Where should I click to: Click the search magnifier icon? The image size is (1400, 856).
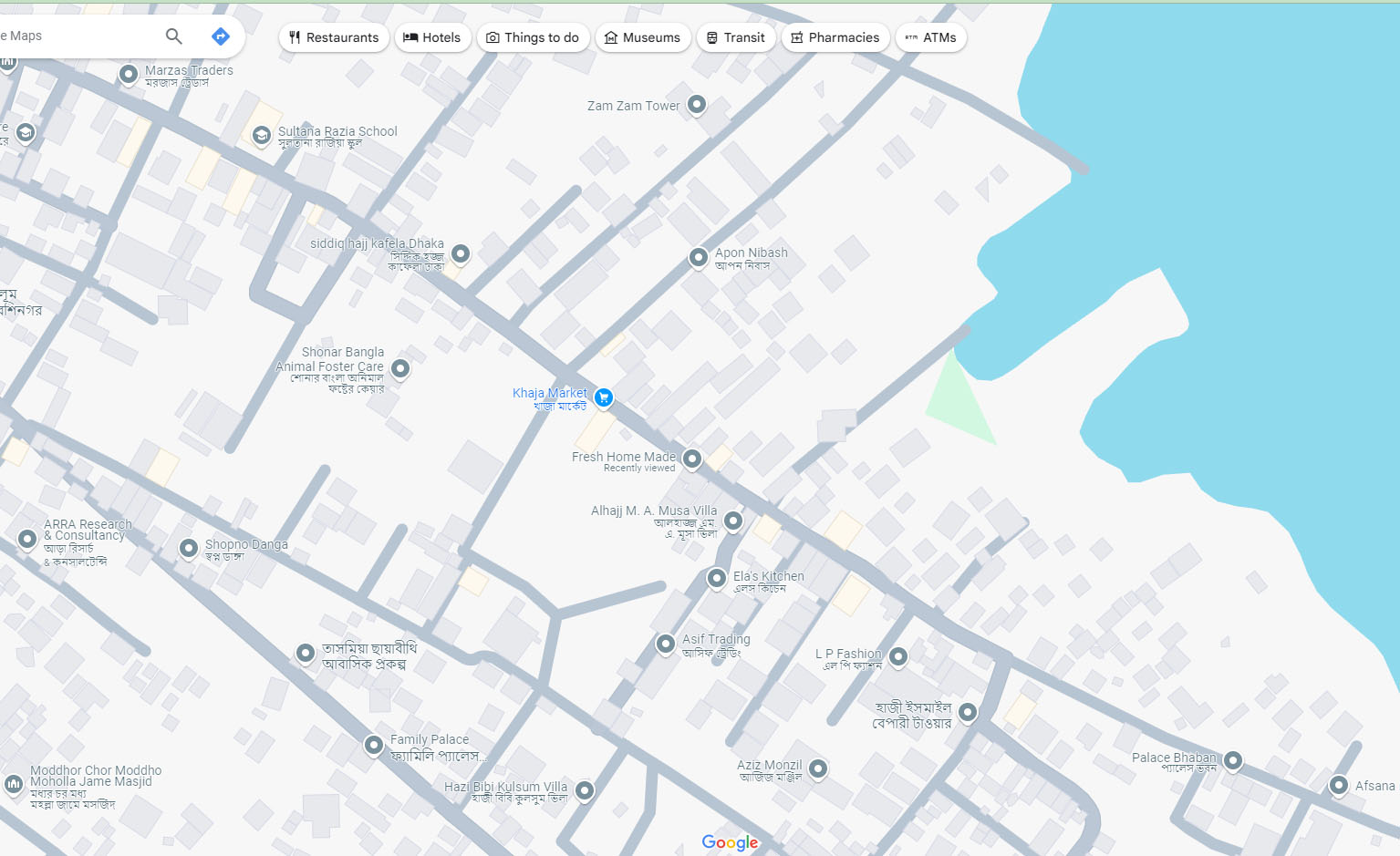pos(173,36)
